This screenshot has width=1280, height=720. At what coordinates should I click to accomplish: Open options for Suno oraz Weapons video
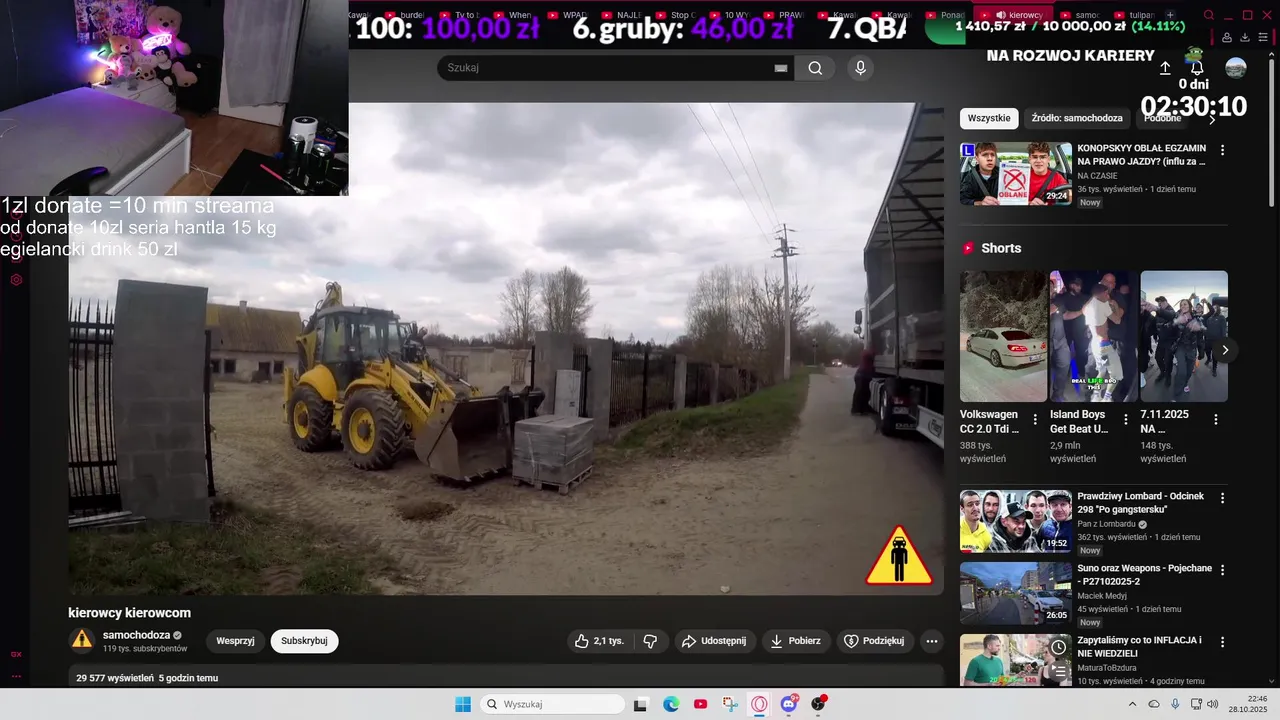(1222, 570)
